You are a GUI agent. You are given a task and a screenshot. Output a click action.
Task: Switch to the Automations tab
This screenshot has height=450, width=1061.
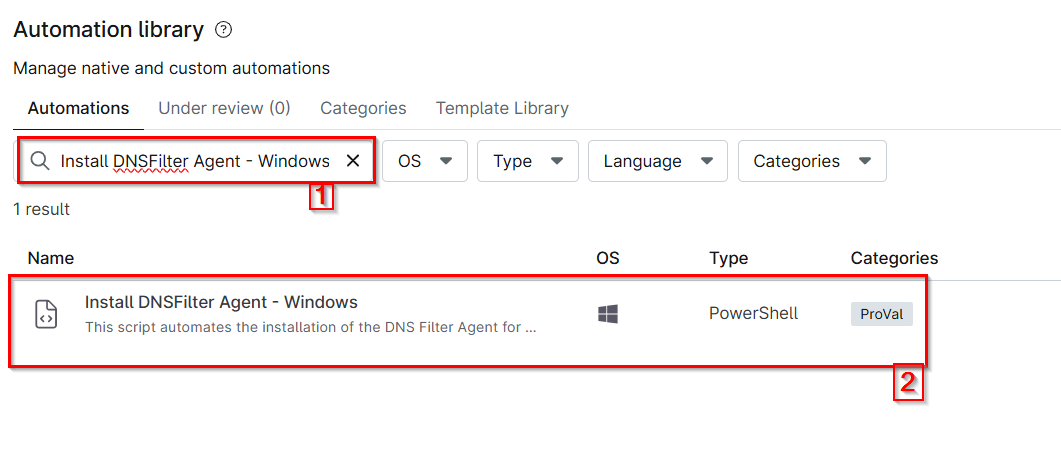point(78,108)
